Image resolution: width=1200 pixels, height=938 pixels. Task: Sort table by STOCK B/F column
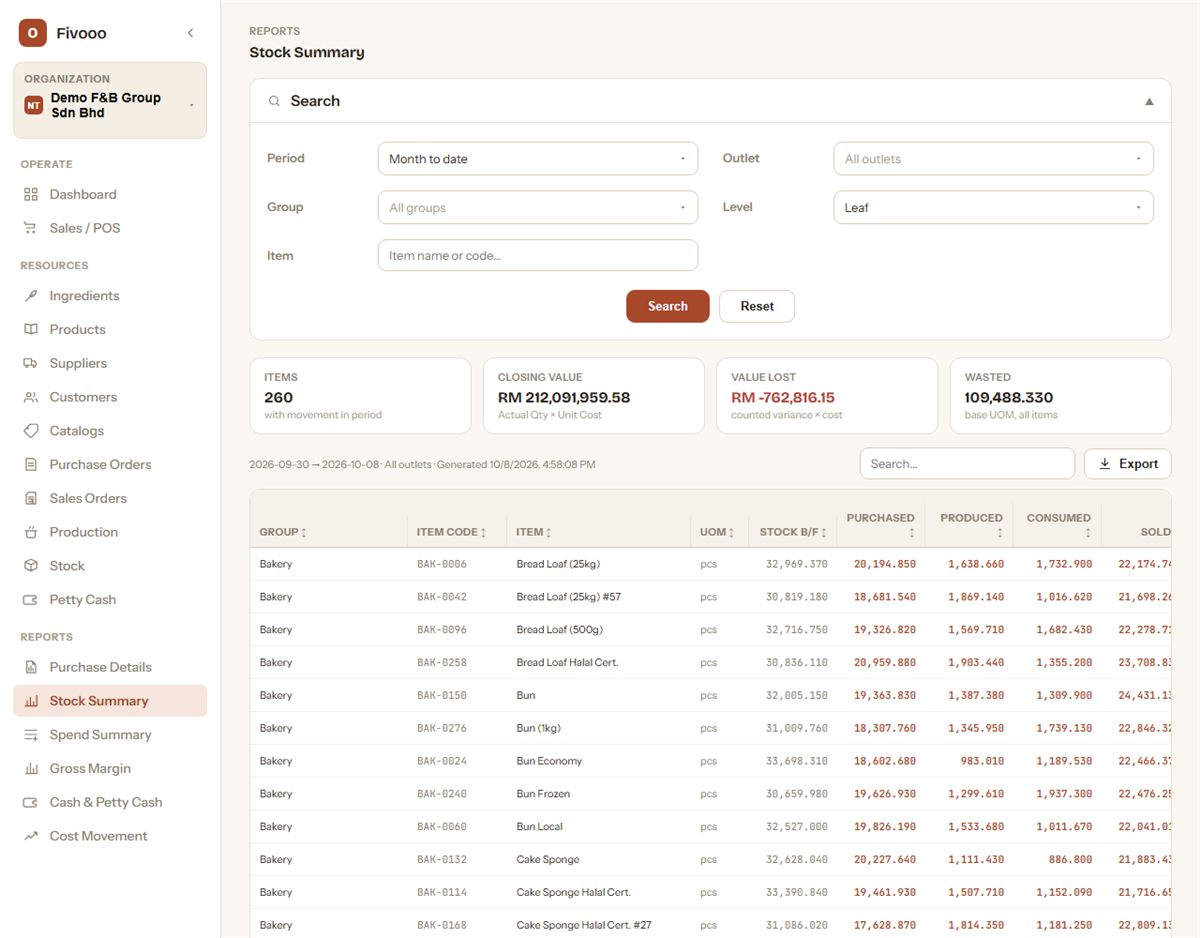pyautogui.click(x=793, y=532)
